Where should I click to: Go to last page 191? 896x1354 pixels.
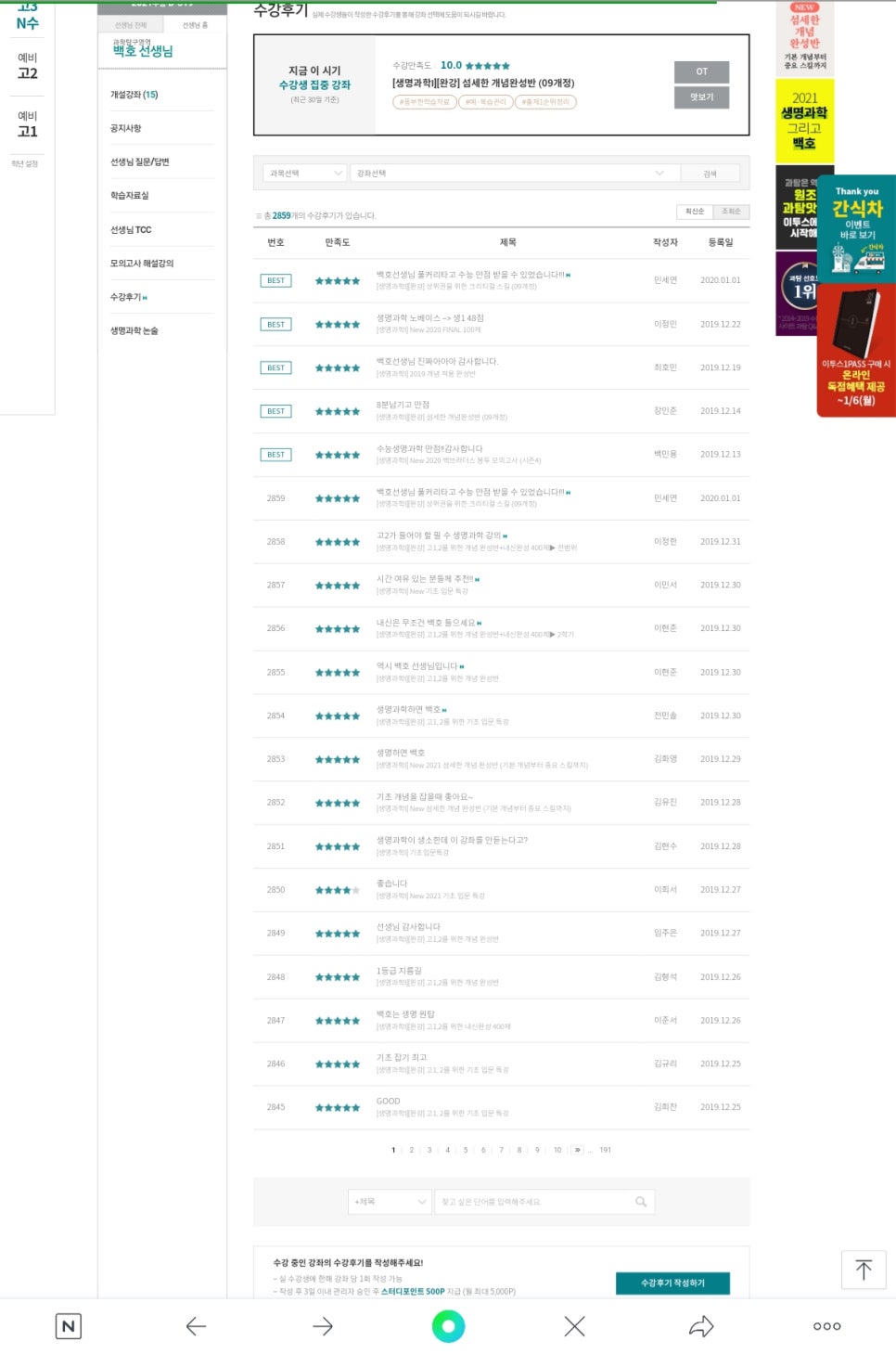[x=605, y=1150]
